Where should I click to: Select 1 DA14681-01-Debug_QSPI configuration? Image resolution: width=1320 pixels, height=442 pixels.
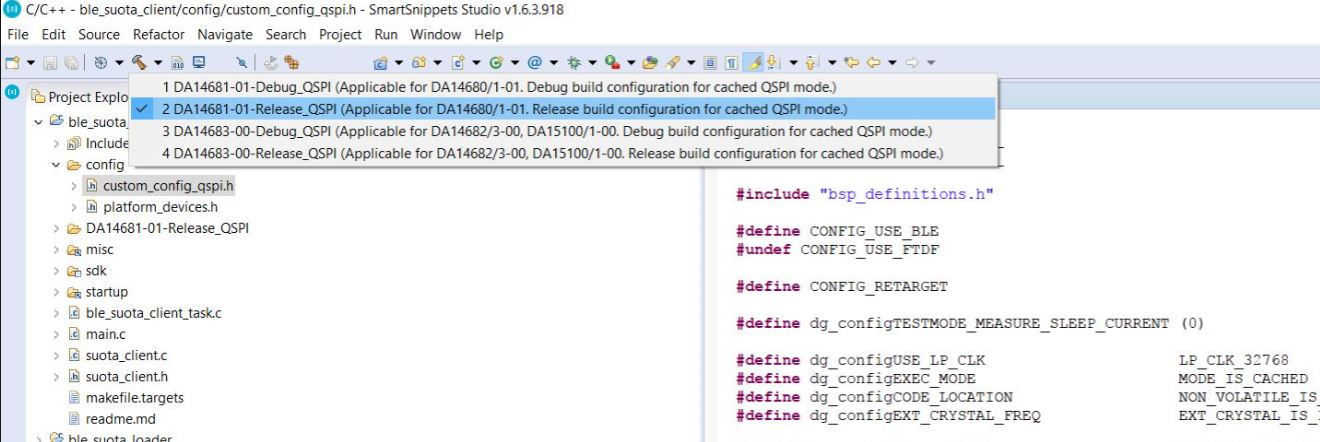[564, 86]
